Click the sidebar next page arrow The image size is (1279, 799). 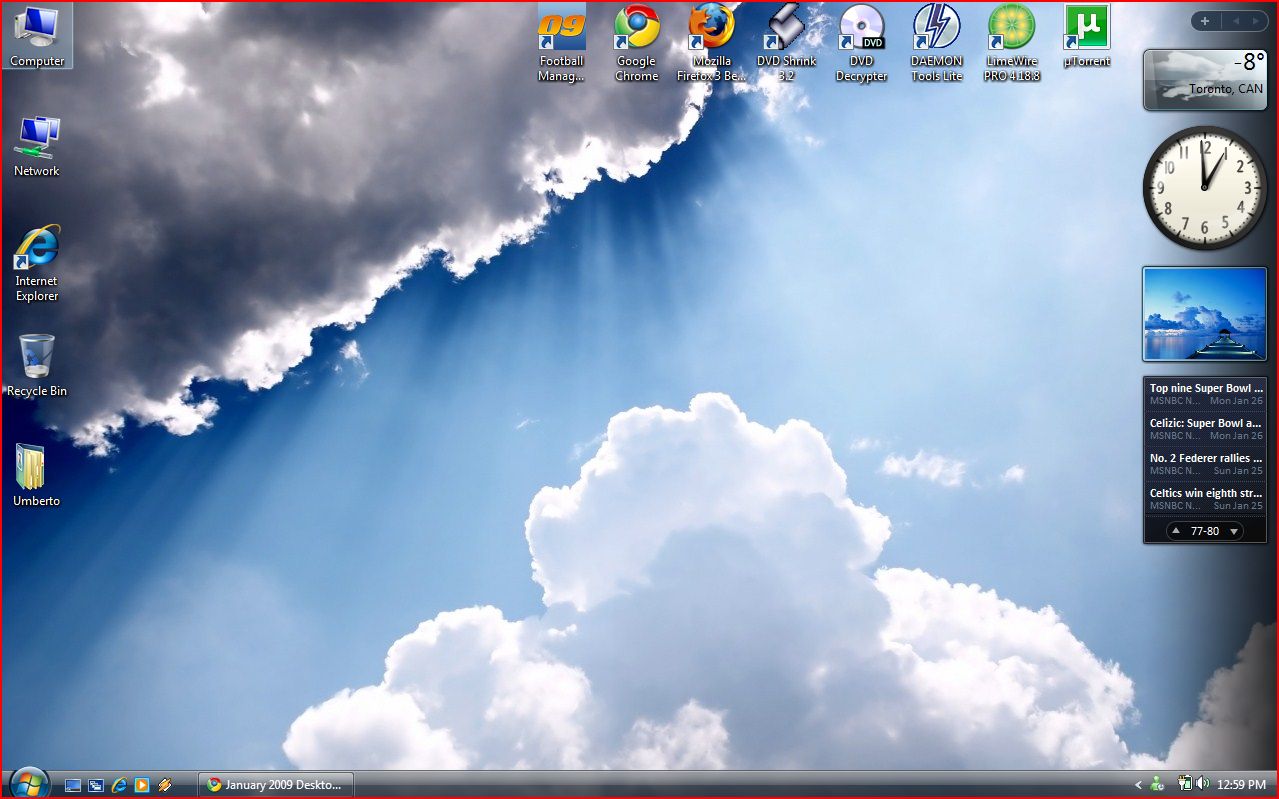click(1256, 20)
